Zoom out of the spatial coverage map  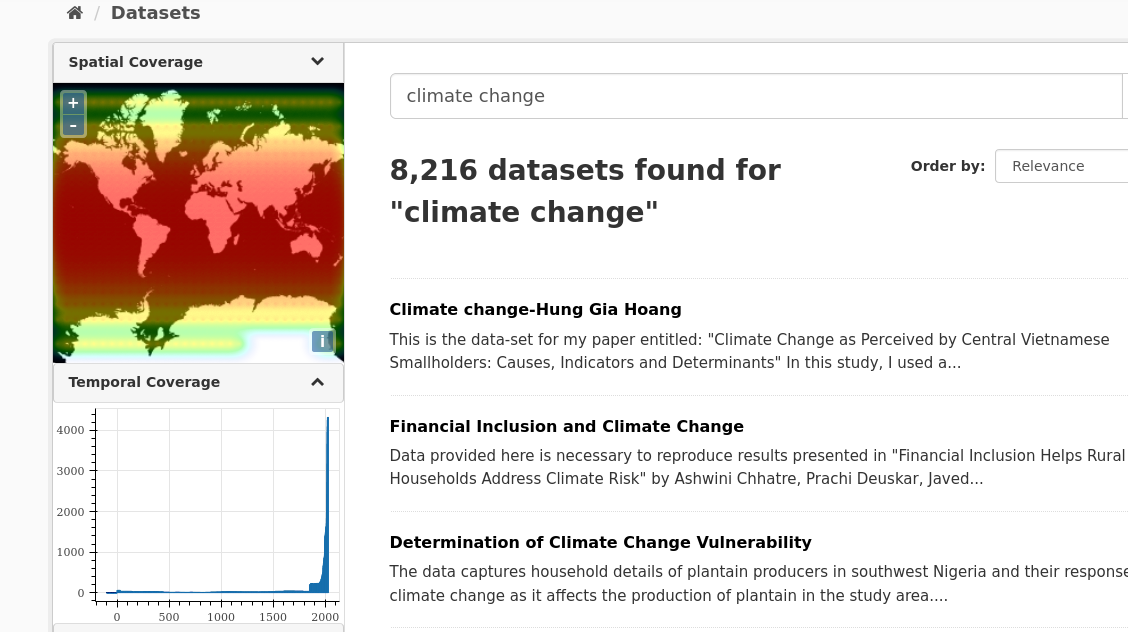pos(73,125)
